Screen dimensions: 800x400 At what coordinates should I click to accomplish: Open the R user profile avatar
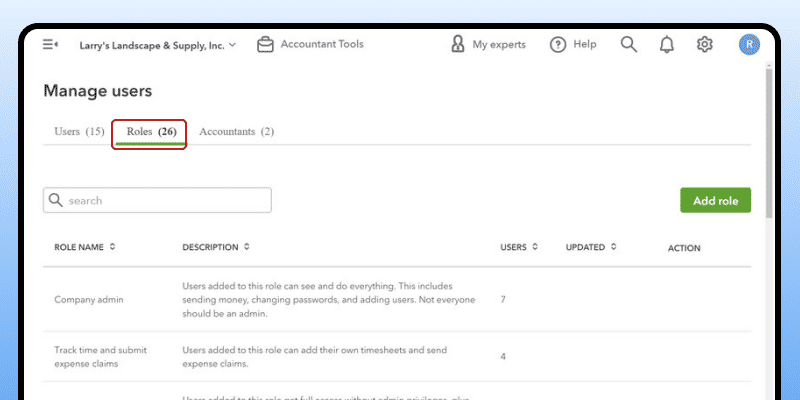pyautogui.click(x=749, y=44)
